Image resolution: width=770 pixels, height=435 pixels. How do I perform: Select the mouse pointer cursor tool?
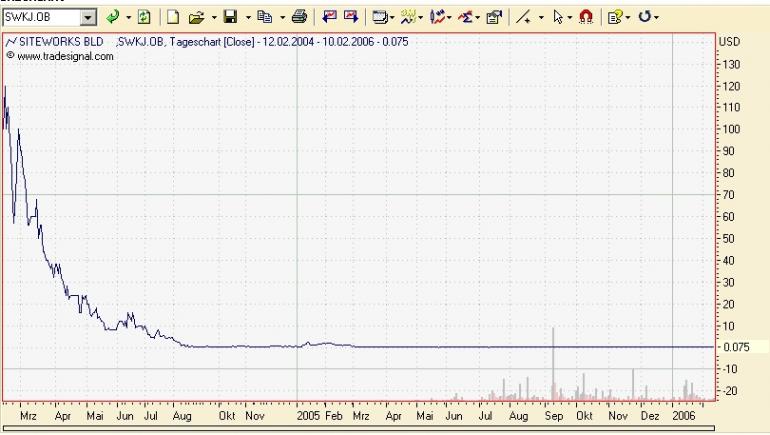(x=557, y=17)
